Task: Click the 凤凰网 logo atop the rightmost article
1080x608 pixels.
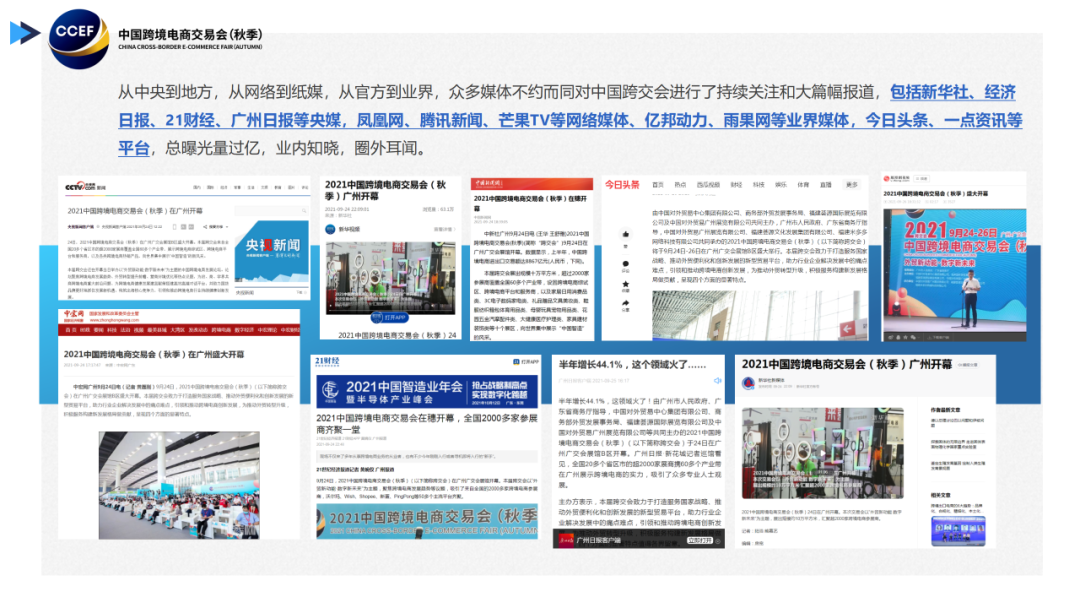Action: click(897, 179)
